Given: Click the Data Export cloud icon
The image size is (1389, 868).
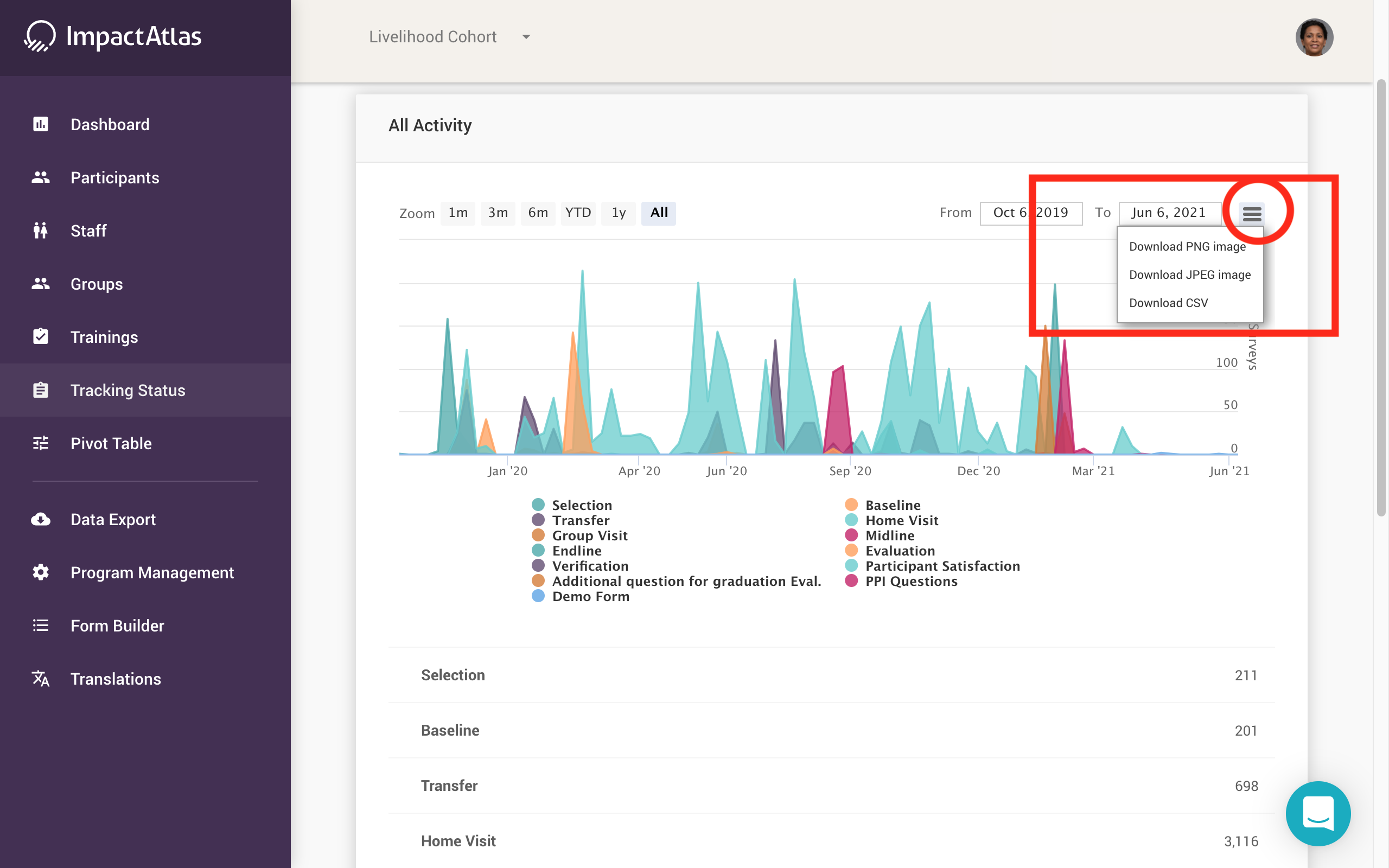Looking at the screenshot, I should point(41,519).
